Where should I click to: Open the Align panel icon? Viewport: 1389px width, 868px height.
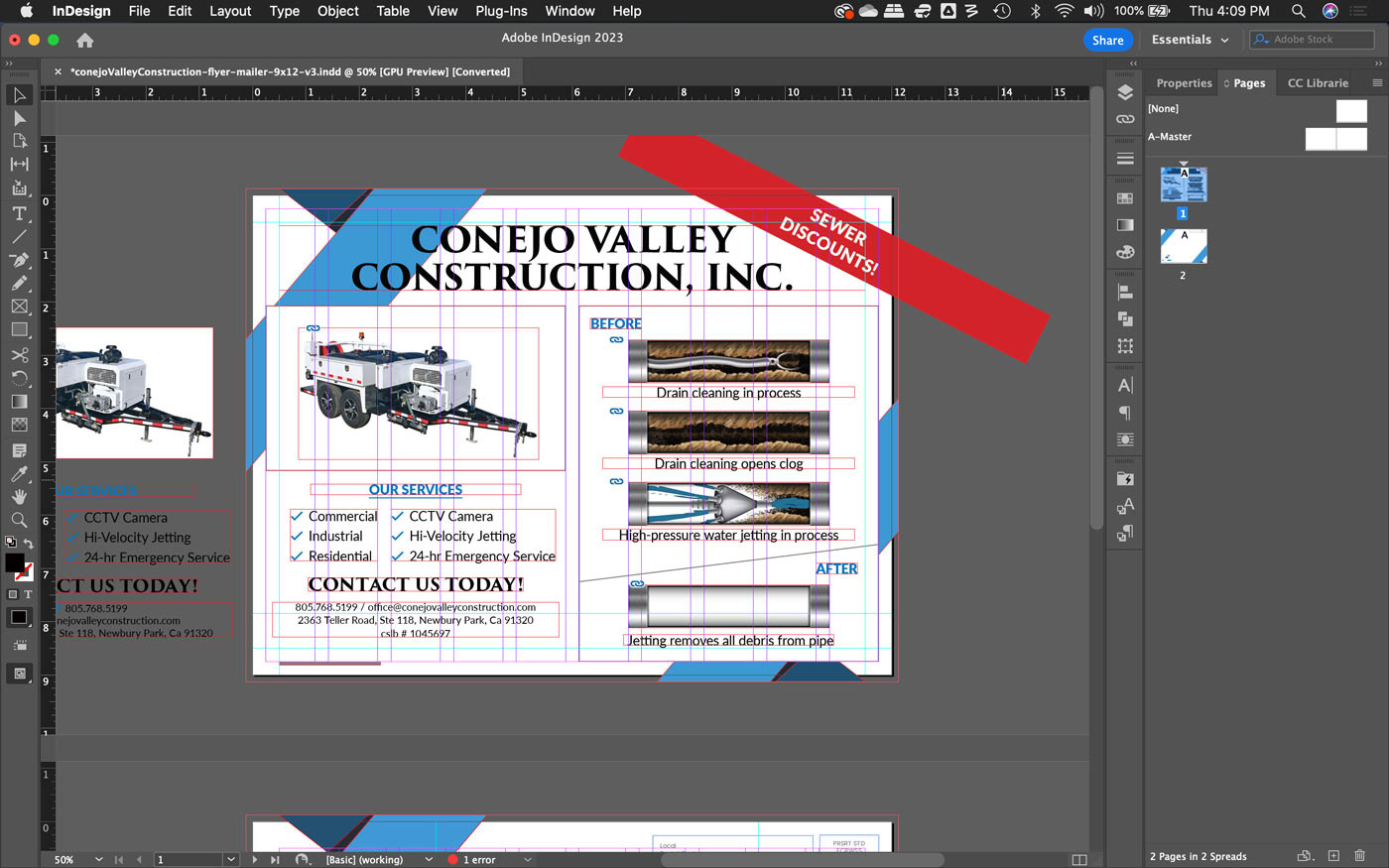pyautogui.click(x=1125, y=292)
